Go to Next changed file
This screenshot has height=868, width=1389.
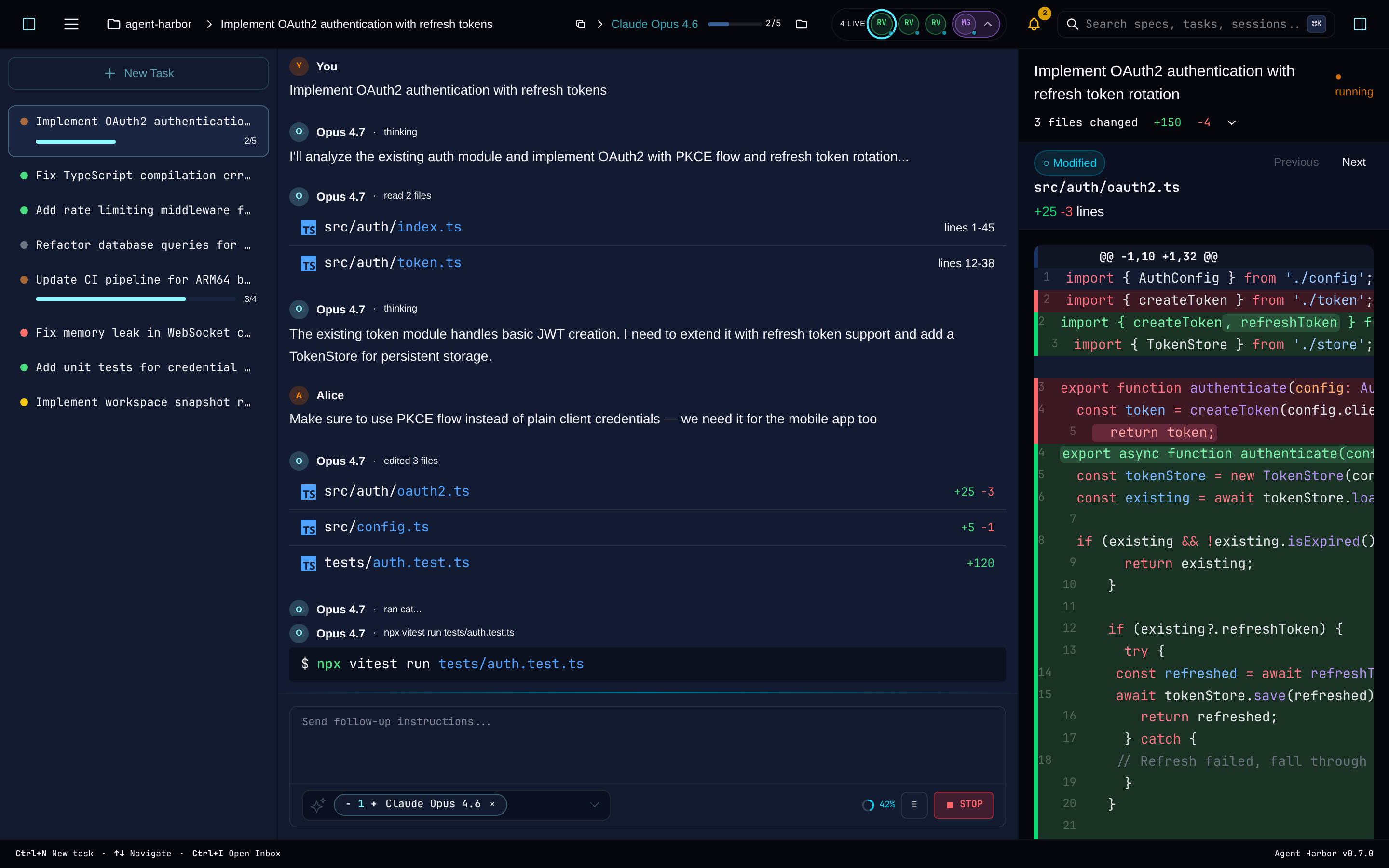click(1353, 162)
